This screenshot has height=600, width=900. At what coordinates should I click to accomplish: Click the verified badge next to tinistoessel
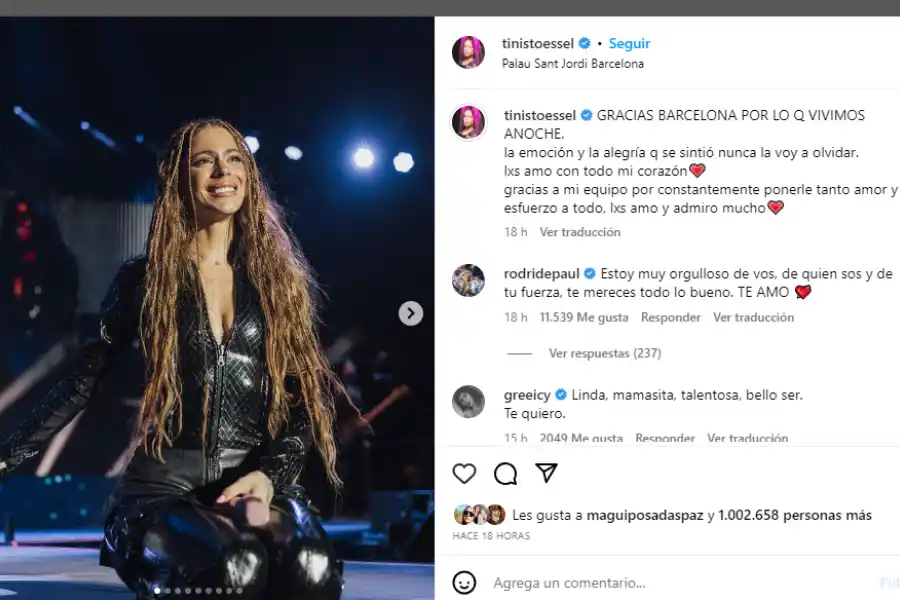[585, 43]
